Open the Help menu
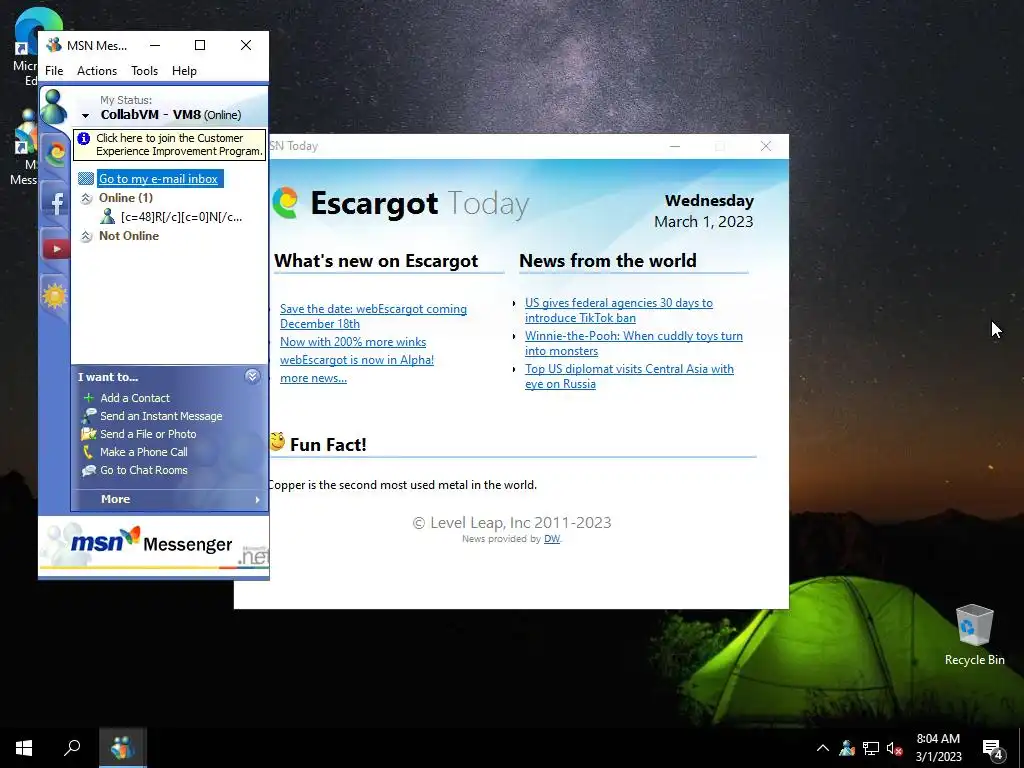 [x=184, y=71]
